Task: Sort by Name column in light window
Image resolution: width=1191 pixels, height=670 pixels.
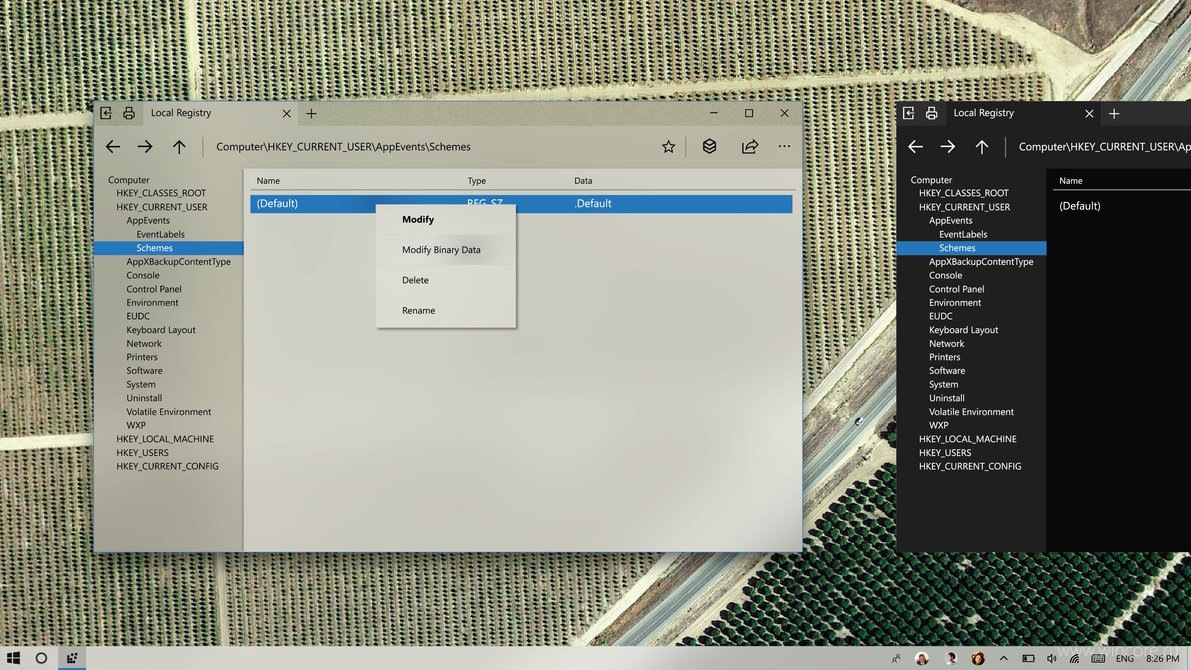Action: pyautogui.click(x=268, y=181)
